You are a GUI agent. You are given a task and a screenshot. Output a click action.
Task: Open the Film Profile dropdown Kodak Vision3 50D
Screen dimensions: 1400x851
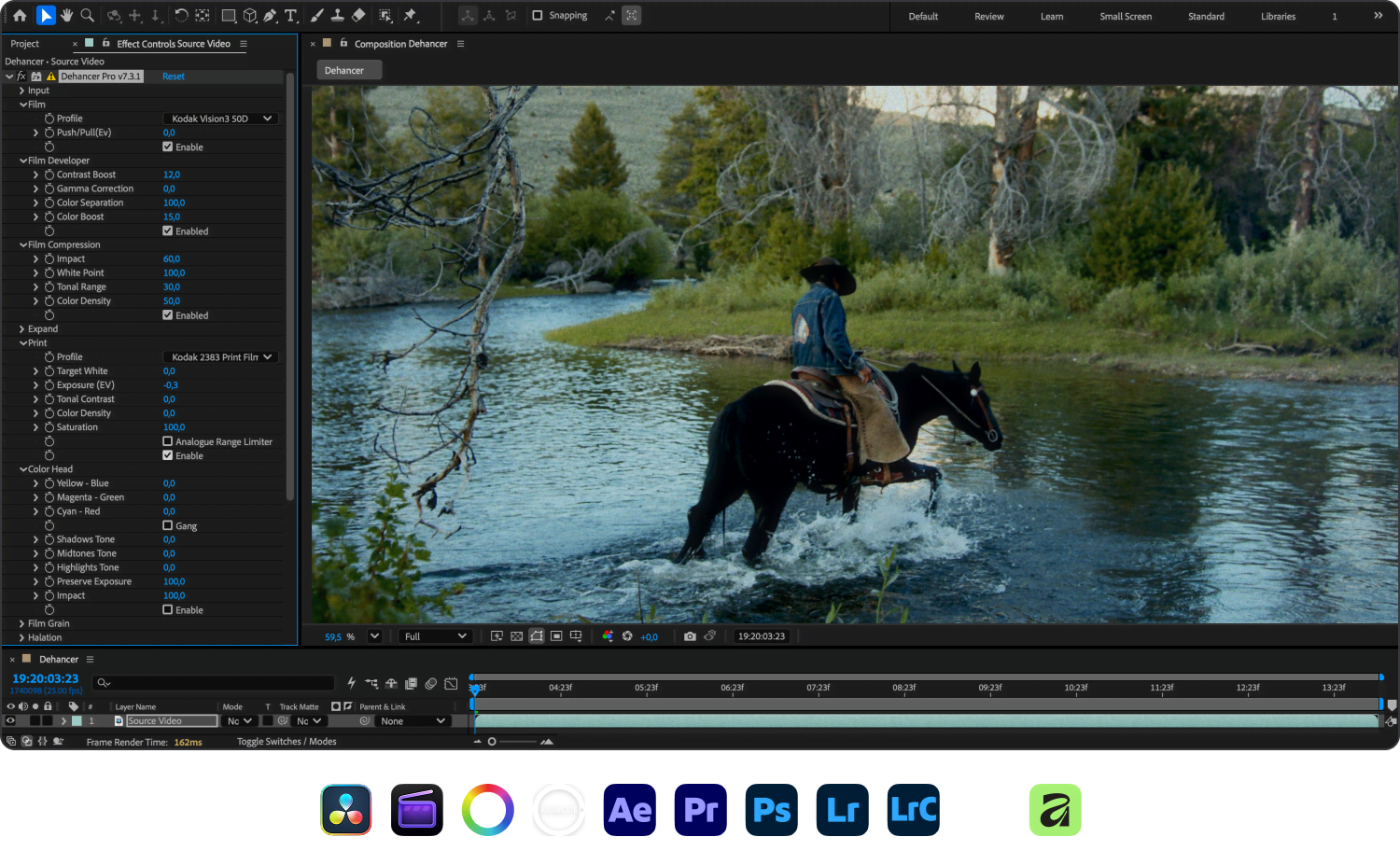coord(221,119)
